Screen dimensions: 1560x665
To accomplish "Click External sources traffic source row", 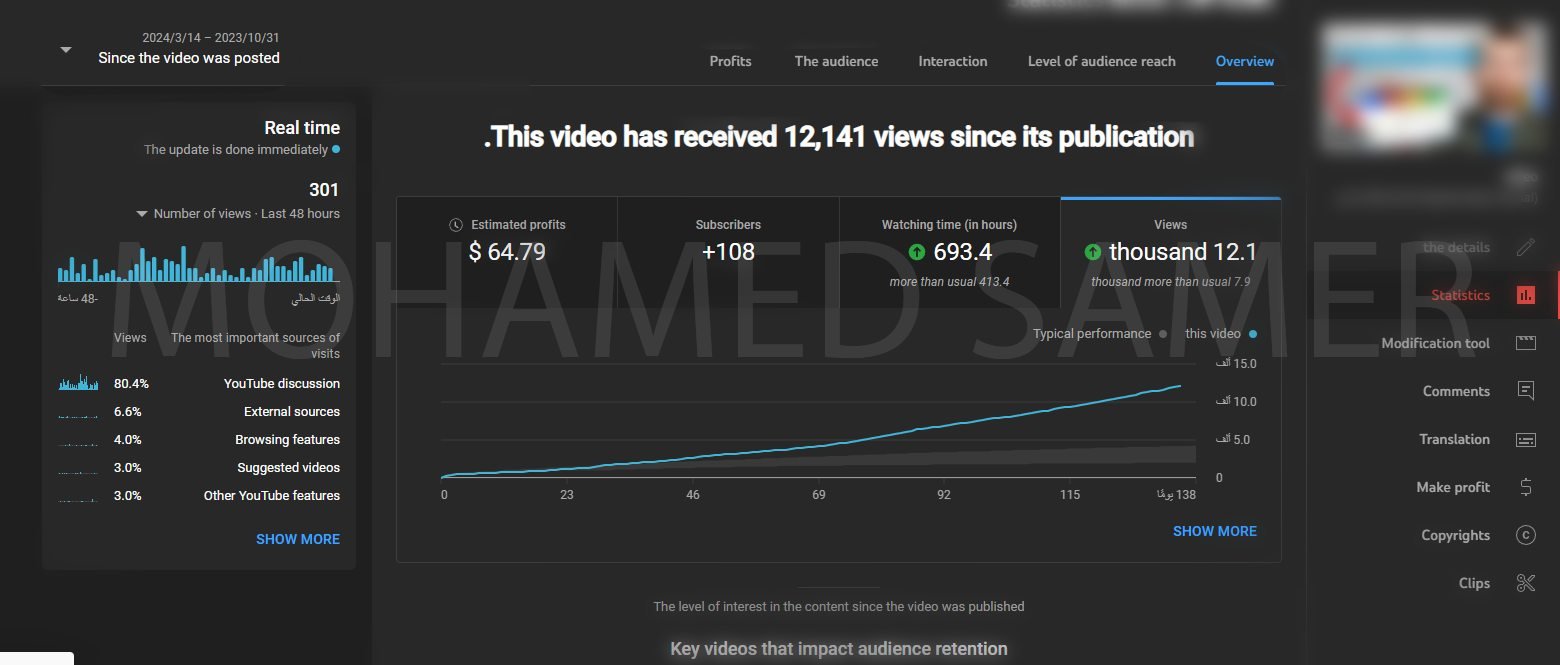I will (x=198, y=411).
